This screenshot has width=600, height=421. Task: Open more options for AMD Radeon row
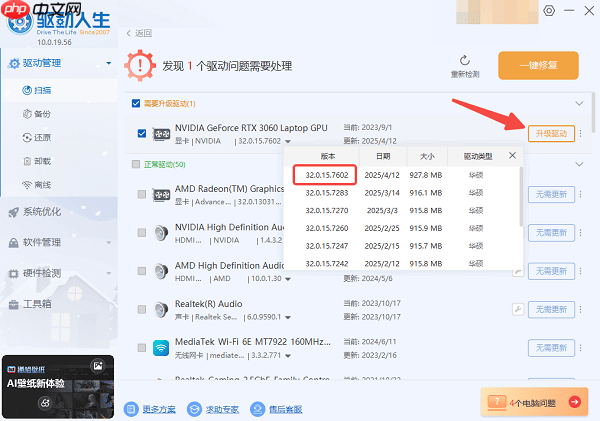point(580,194)
